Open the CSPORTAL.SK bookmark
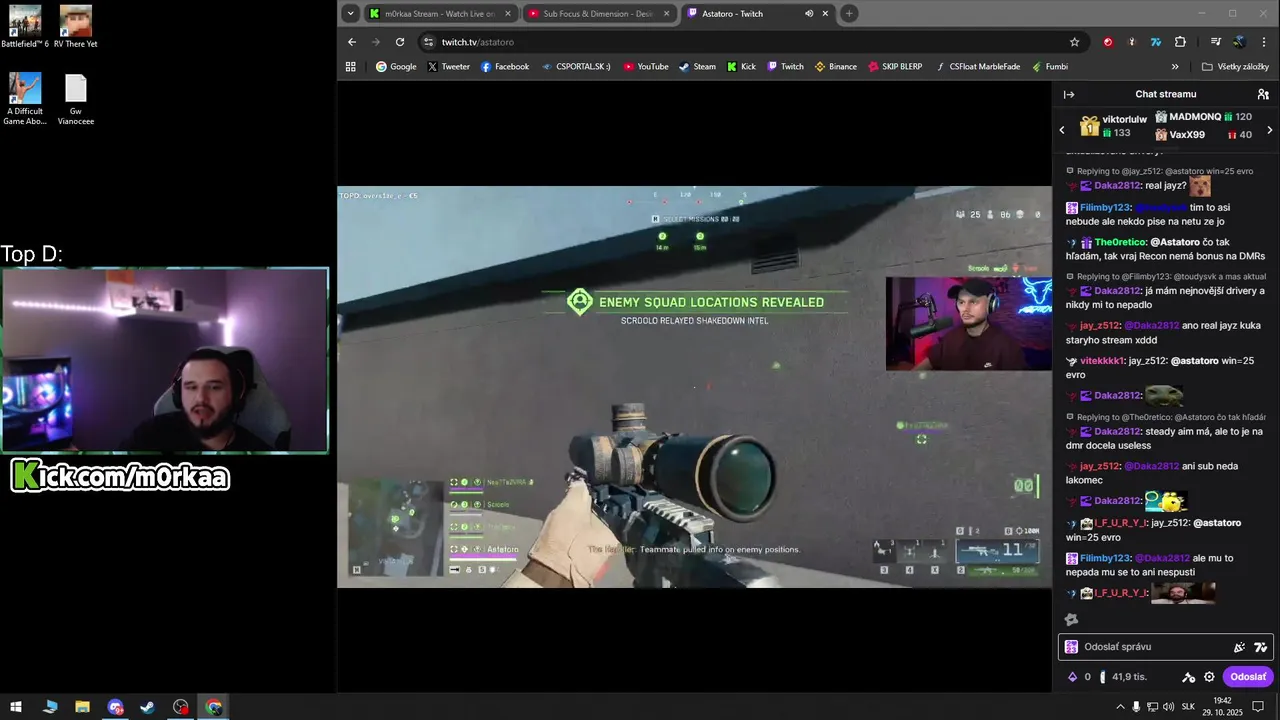Viewport: 1280px width, 720px height. 576,67
